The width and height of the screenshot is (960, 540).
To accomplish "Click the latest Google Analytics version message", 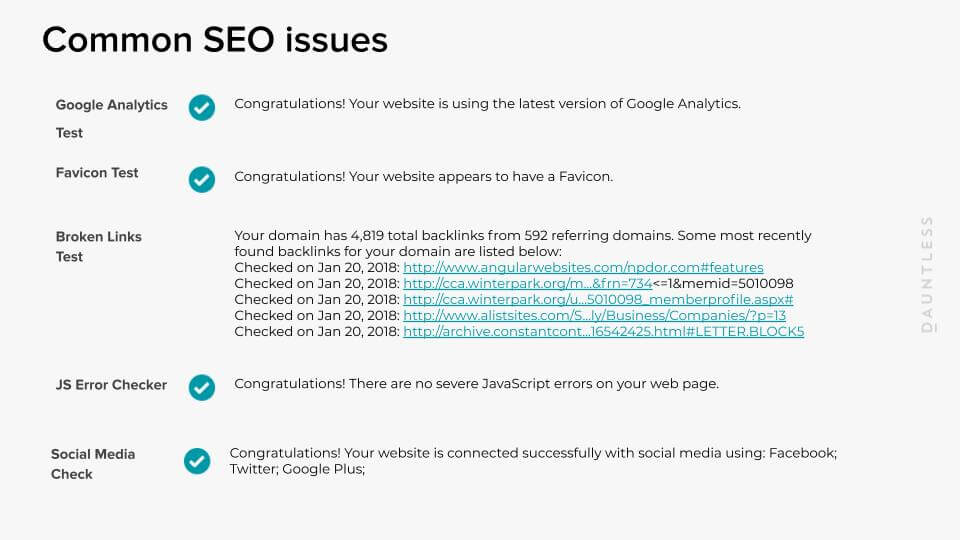I will click(487, 104).
